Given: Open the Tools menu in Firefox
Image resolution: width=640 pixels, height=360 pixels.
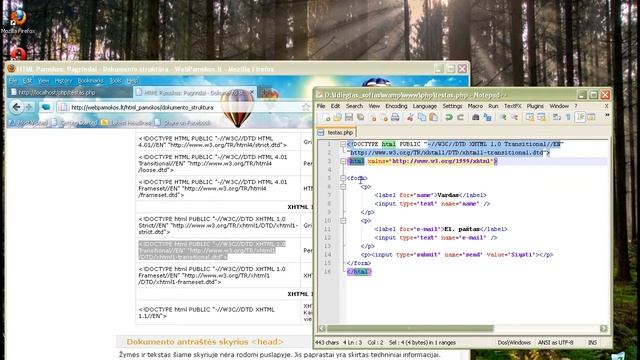Looking at the screenshot, I should tap(116, 81).
